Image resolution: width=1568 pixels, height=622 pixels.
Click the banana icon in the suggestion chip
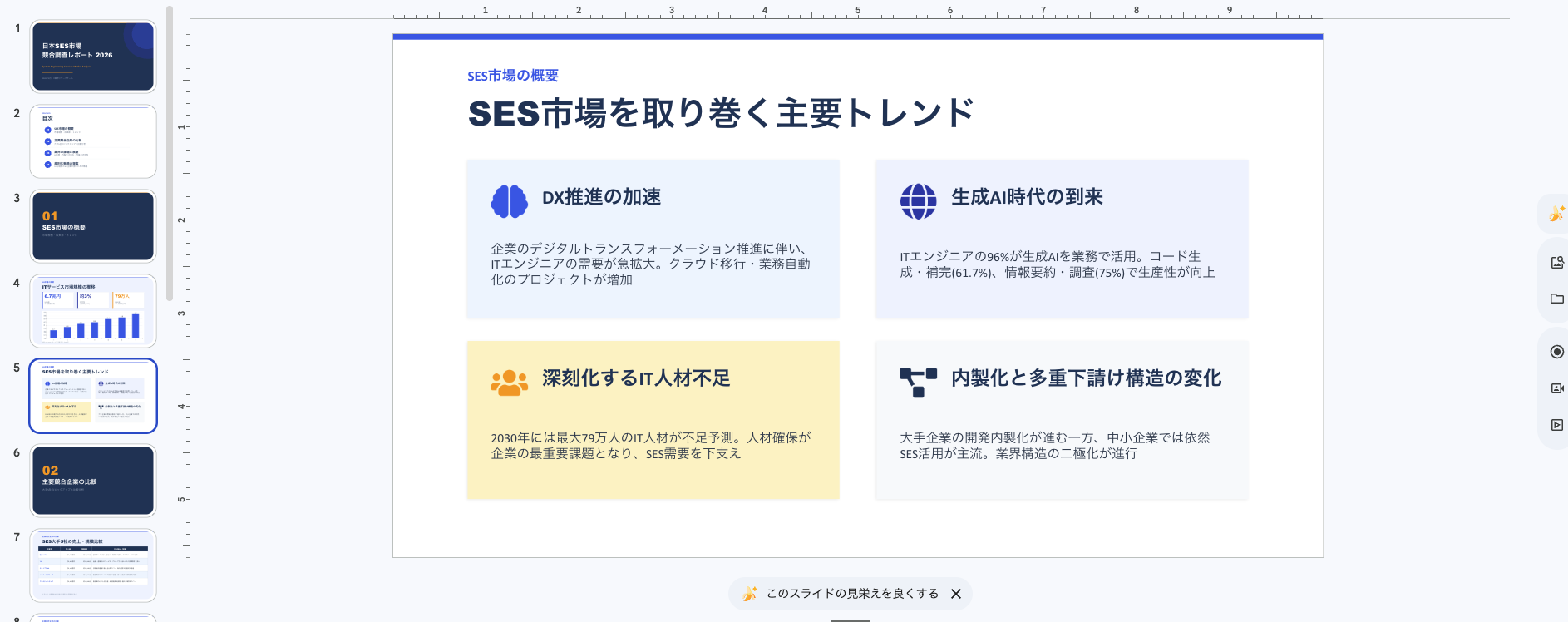click(750, 594)
